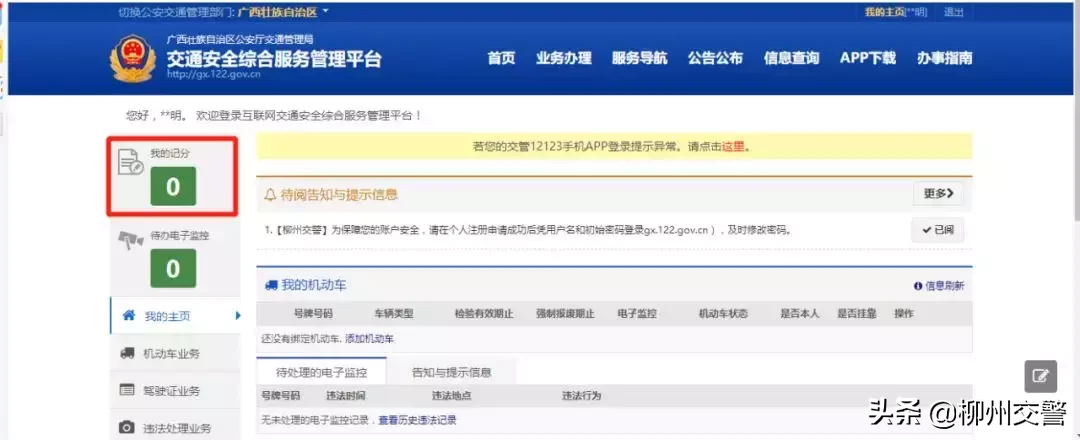Screen dimensions: 1080x440
Task: Click the 检验有效期止 column header
Action: click(x=484, y=313)
